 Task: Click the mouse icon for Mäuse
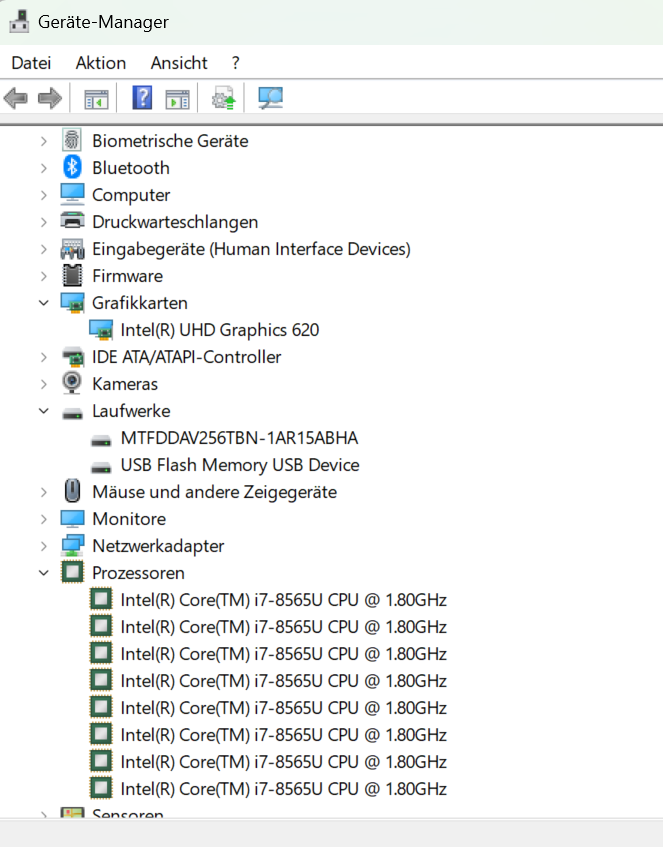pos(72,491)
